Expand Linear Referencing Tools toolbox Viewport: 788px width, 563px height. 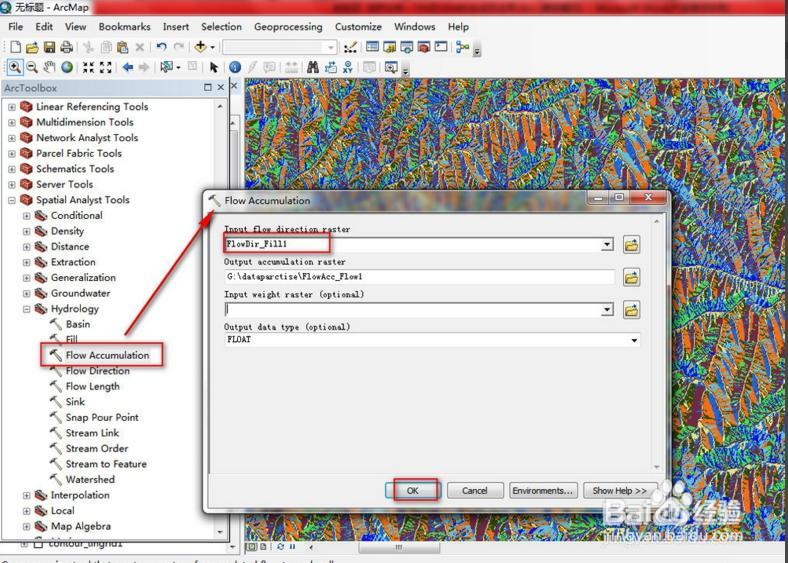coord(12,107)
